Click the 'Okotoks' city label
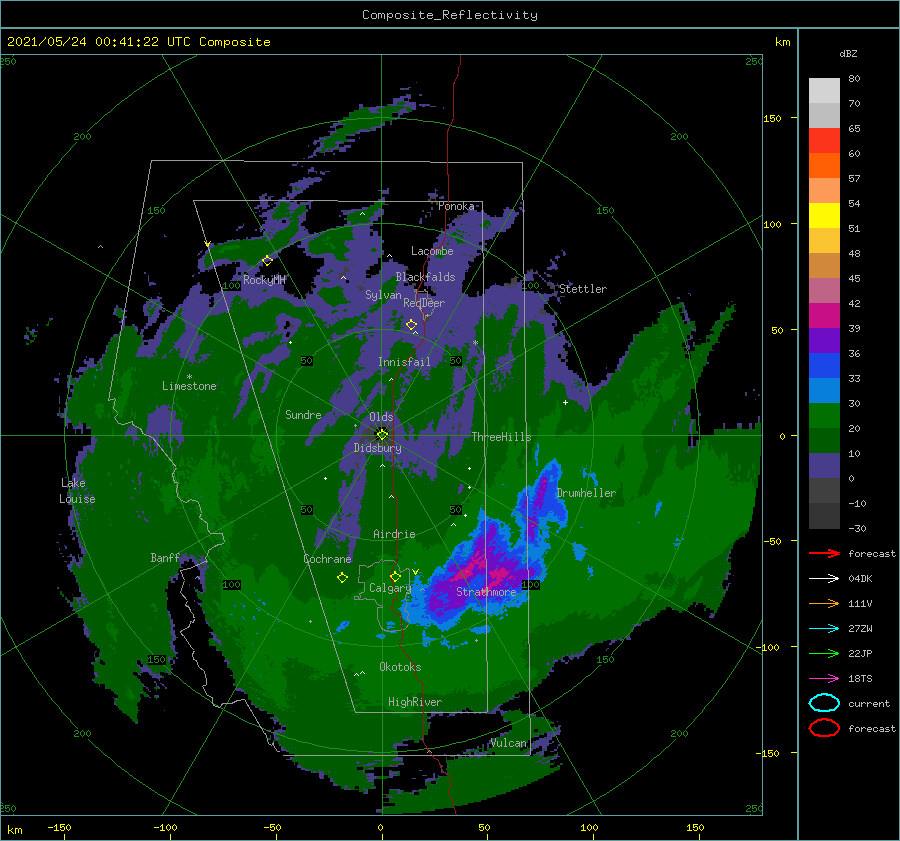The image size is (900, 841). click(400, 666)
